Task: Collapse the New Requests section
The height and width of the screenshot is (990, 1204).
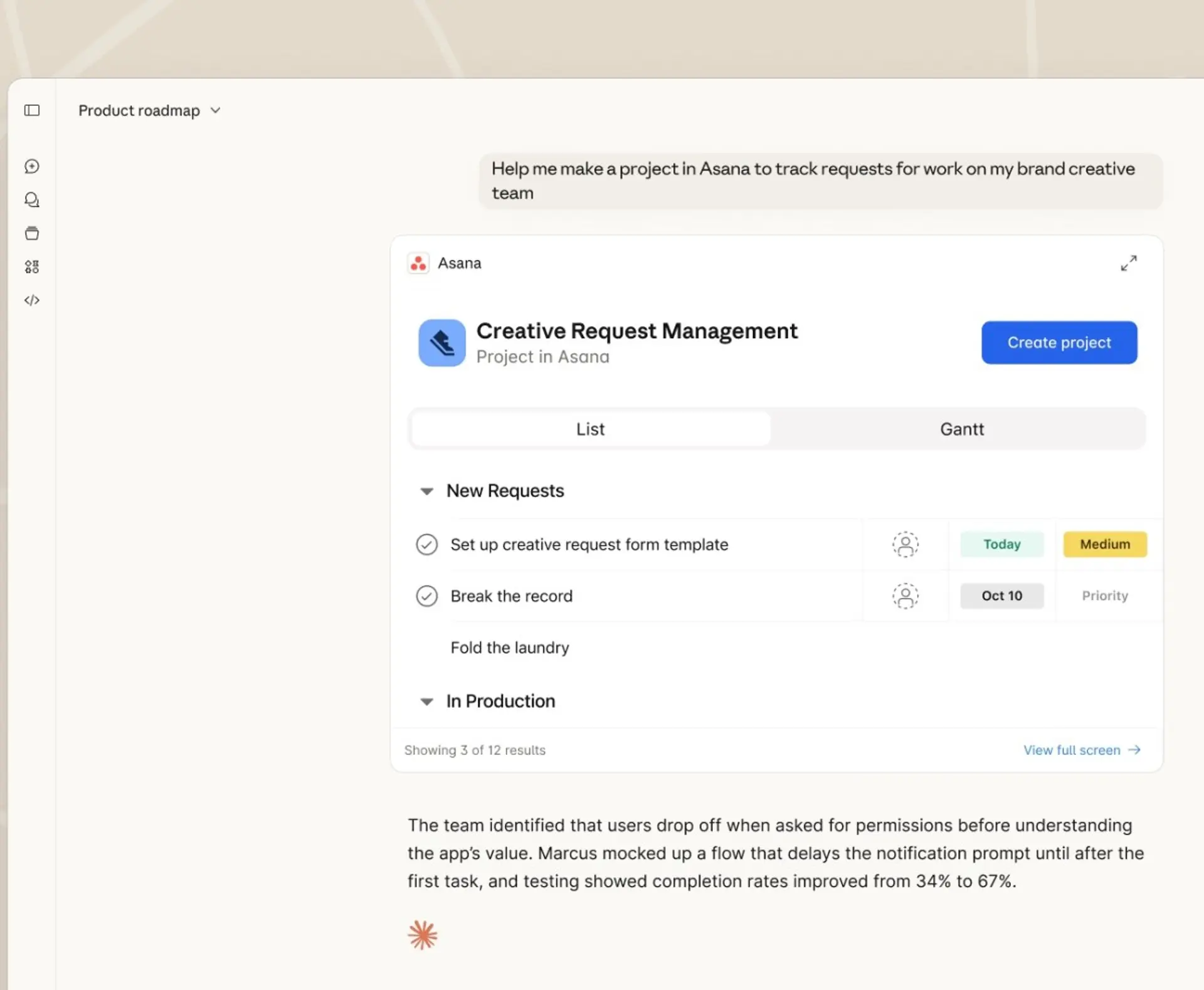Action: tap(427, 491)
